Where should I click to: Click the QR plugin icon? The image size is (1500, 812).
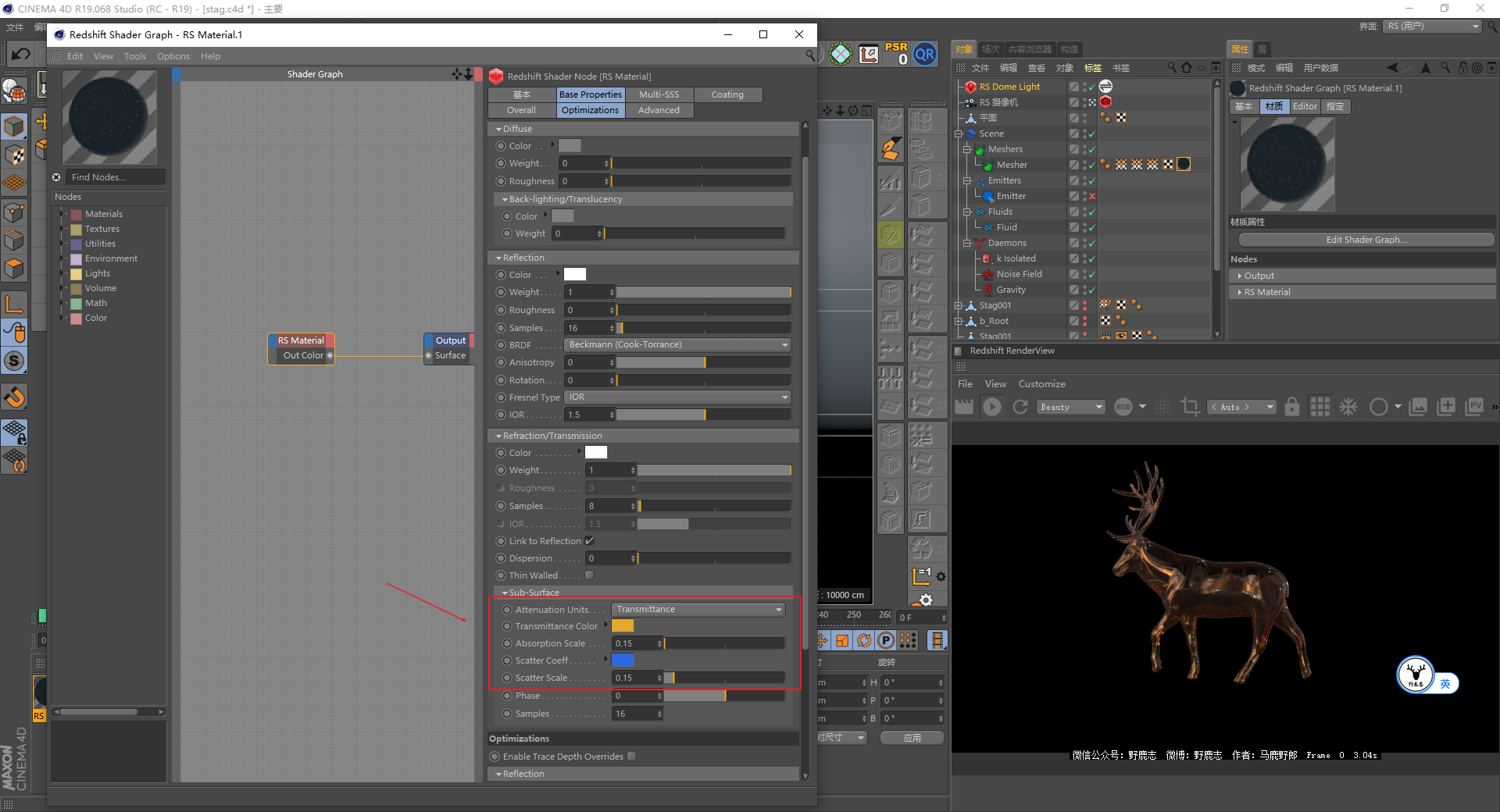[x=925, y=54]
